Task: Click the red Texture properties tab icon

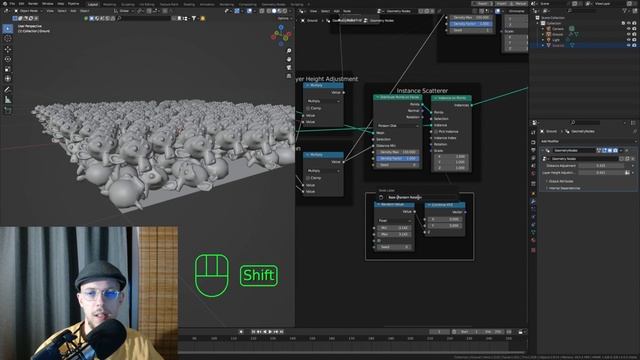Action: (x=533, y=250)
